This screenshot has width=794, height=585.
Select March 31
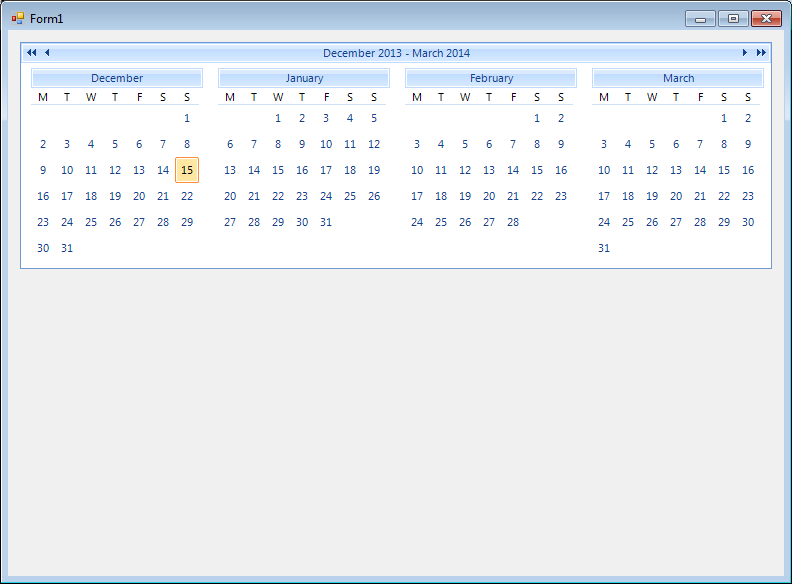pyautogui.click(x=604, y=248)
